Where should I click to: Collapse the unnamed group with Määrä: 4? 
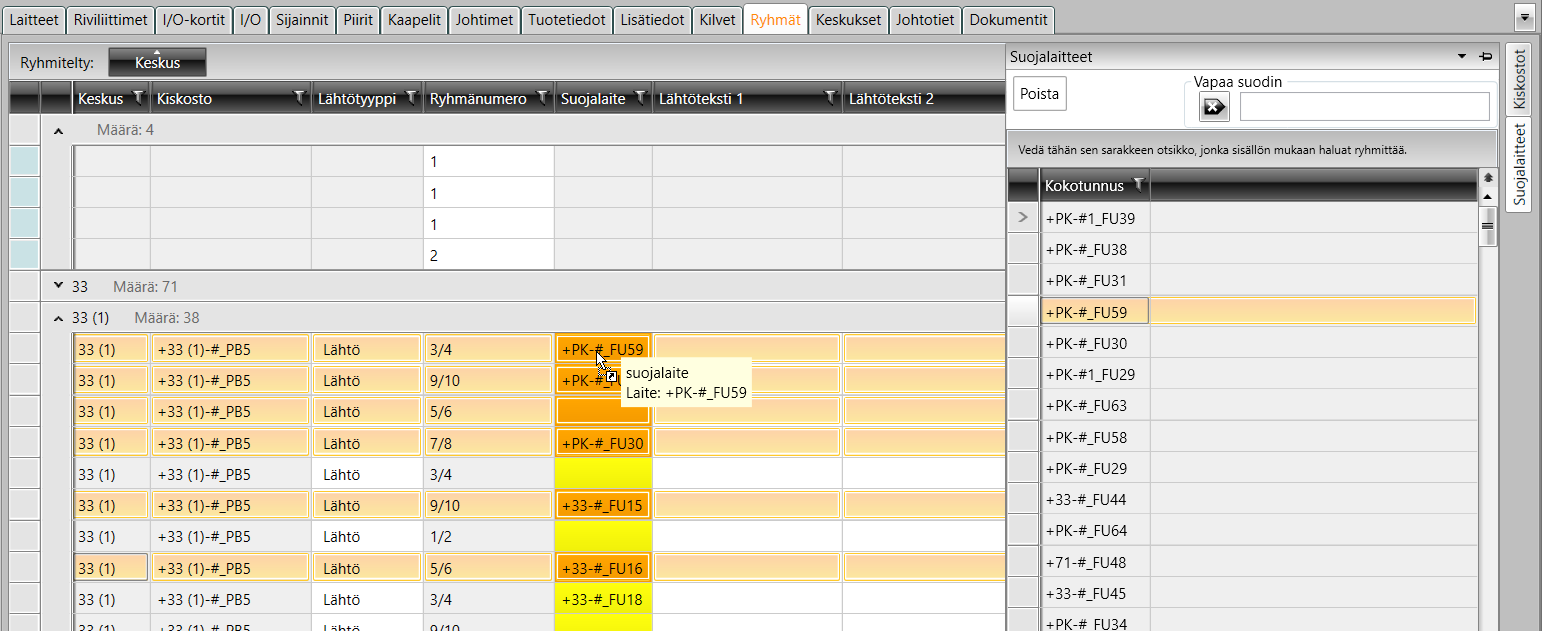click(x=58, y=130)
